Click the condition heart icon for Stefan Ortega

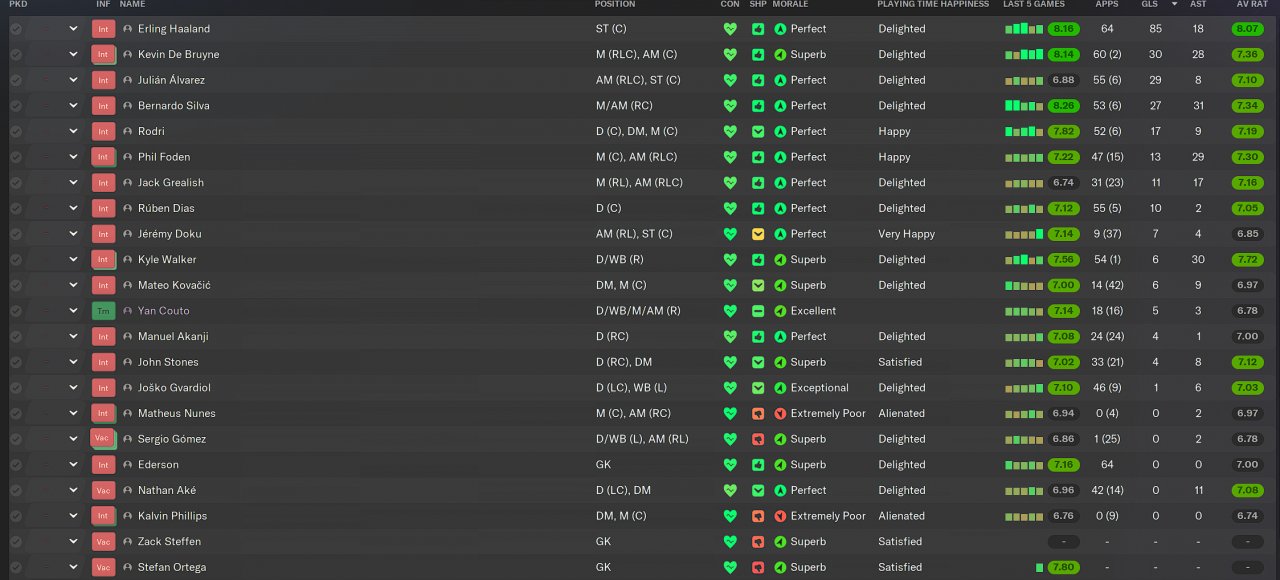[x=730, y=567]
